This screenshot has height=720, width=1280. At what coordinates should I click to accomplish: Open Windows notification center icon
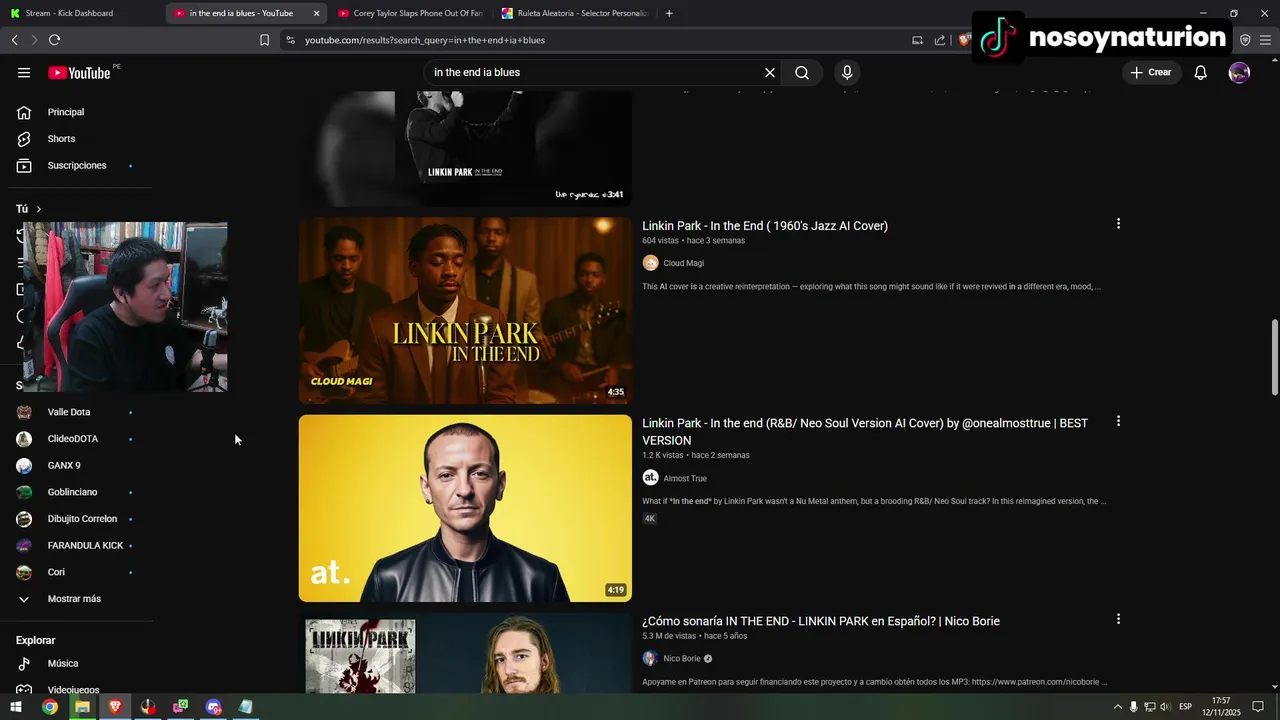[1258, 707]
